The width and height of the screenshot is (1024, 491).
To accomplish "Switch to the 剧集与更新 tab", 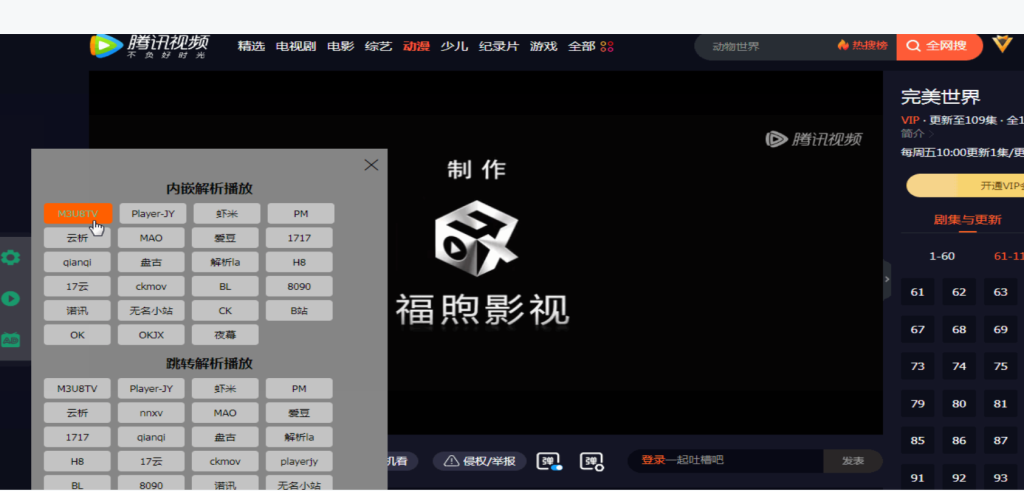I will pyautogui.click(x=967, y=219).
